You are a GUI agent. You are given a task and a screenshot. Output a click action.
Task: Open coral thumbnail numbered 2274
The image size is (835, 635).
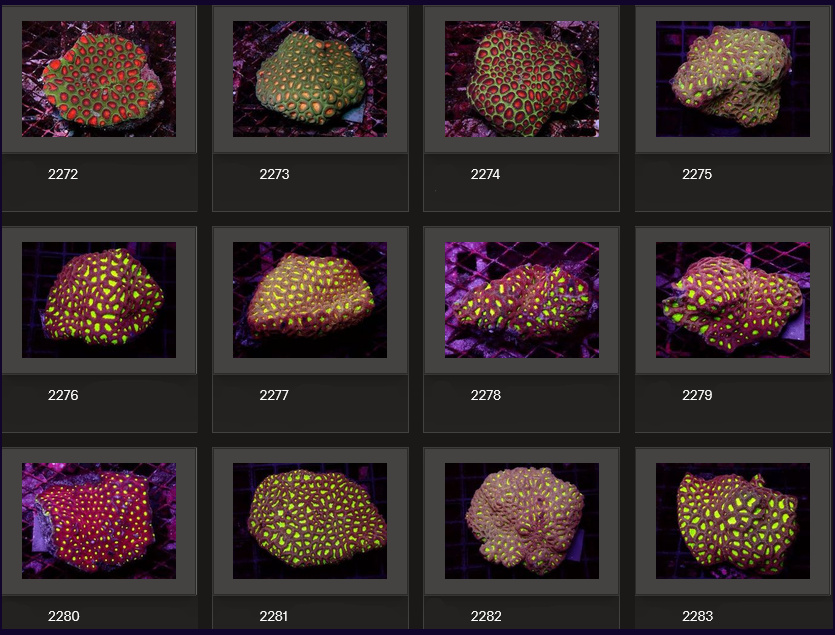point(522,79)
